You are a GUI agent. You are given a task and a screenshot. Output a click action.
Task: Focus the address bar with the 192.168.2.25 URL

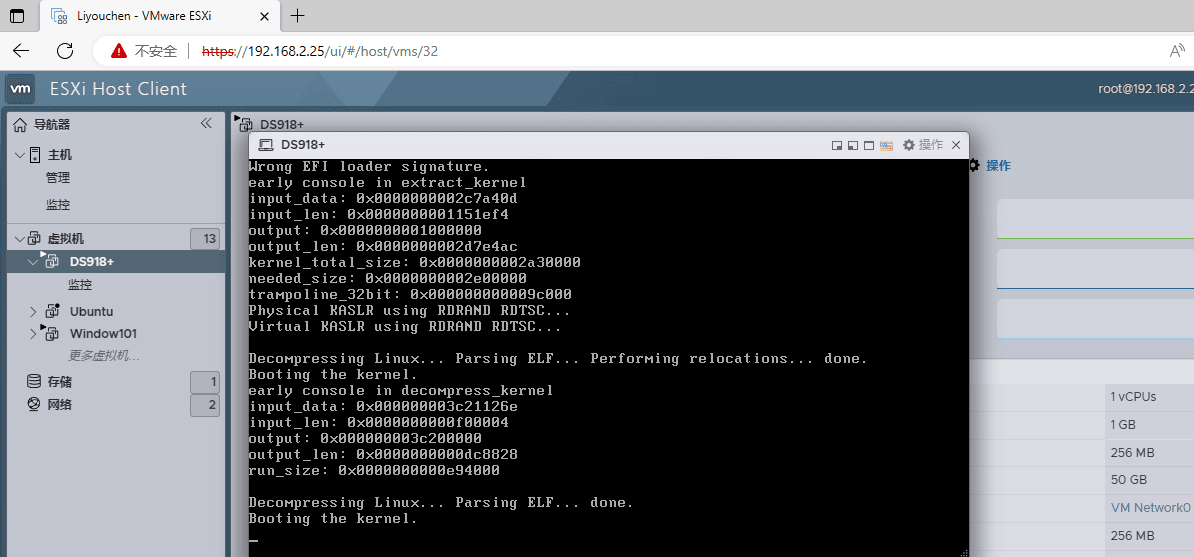pos(319,51)
